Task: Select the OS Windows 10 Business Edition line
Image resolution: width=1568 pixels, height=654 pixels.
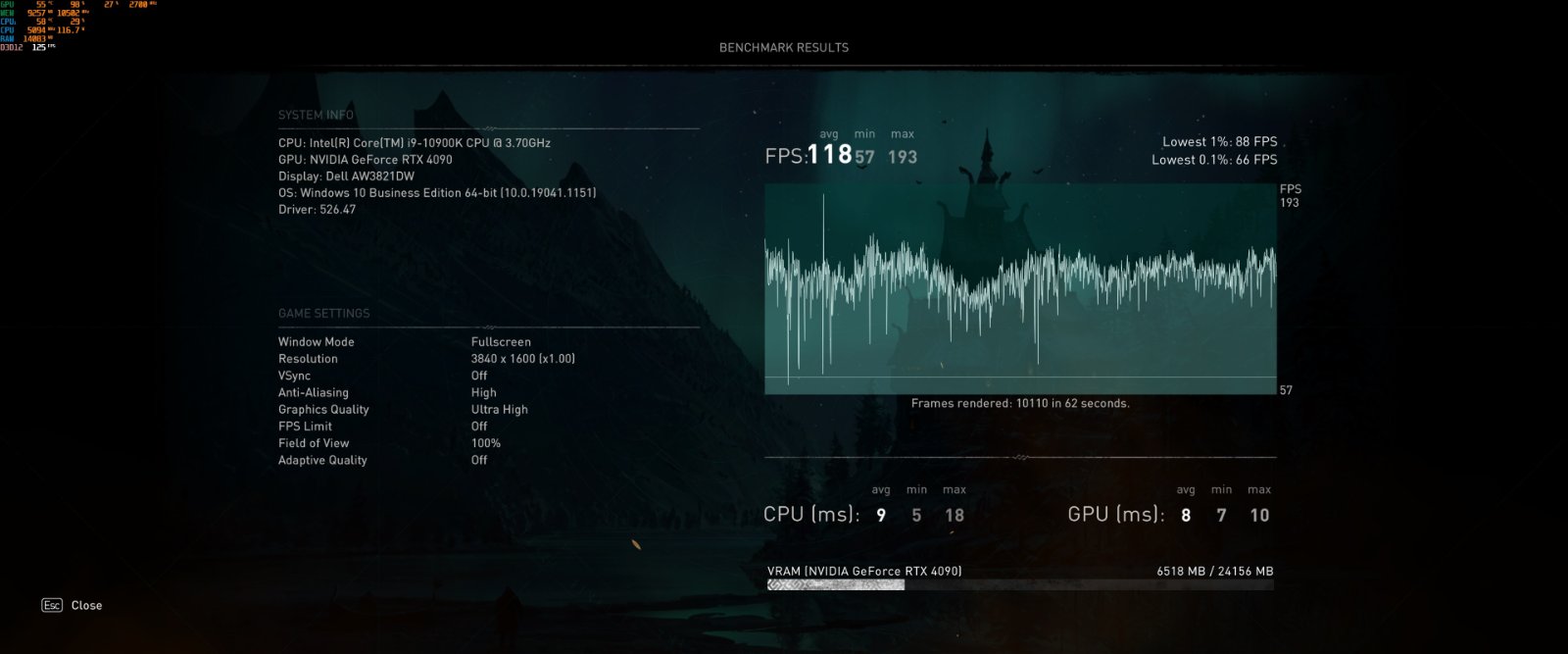Action: pyautogui.click(x=437, y=193)
